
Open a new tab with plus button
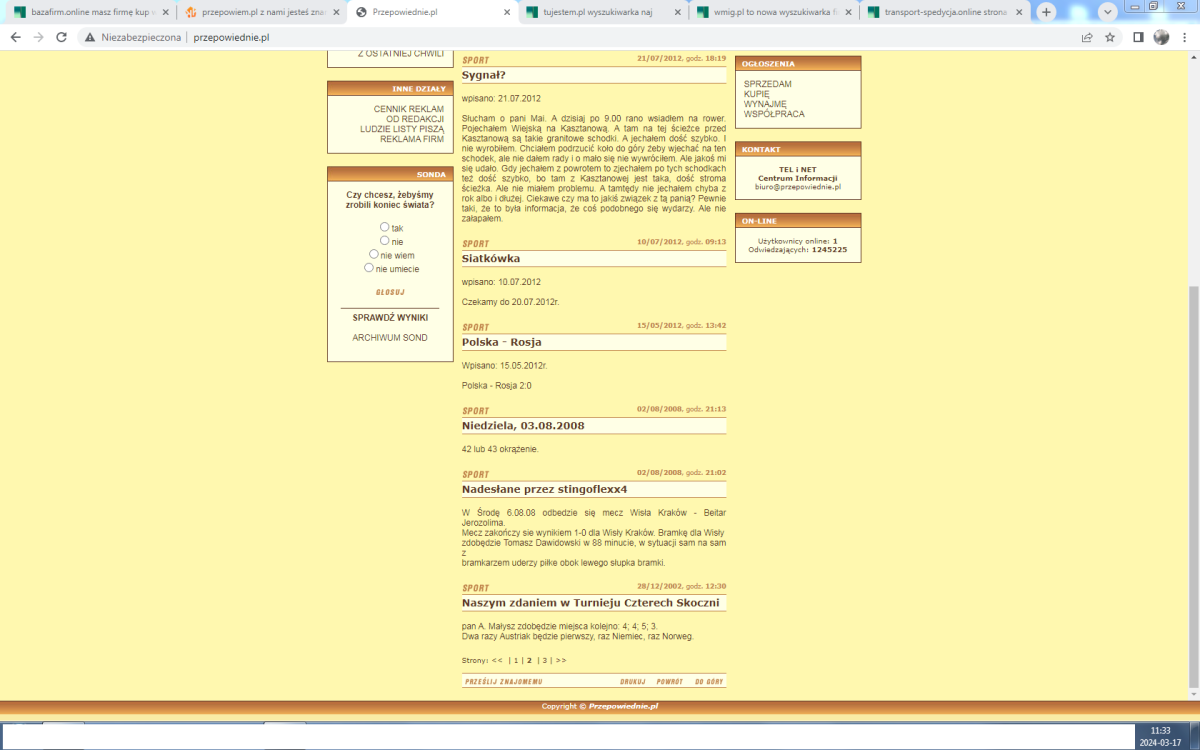[x=1046, y=12]
